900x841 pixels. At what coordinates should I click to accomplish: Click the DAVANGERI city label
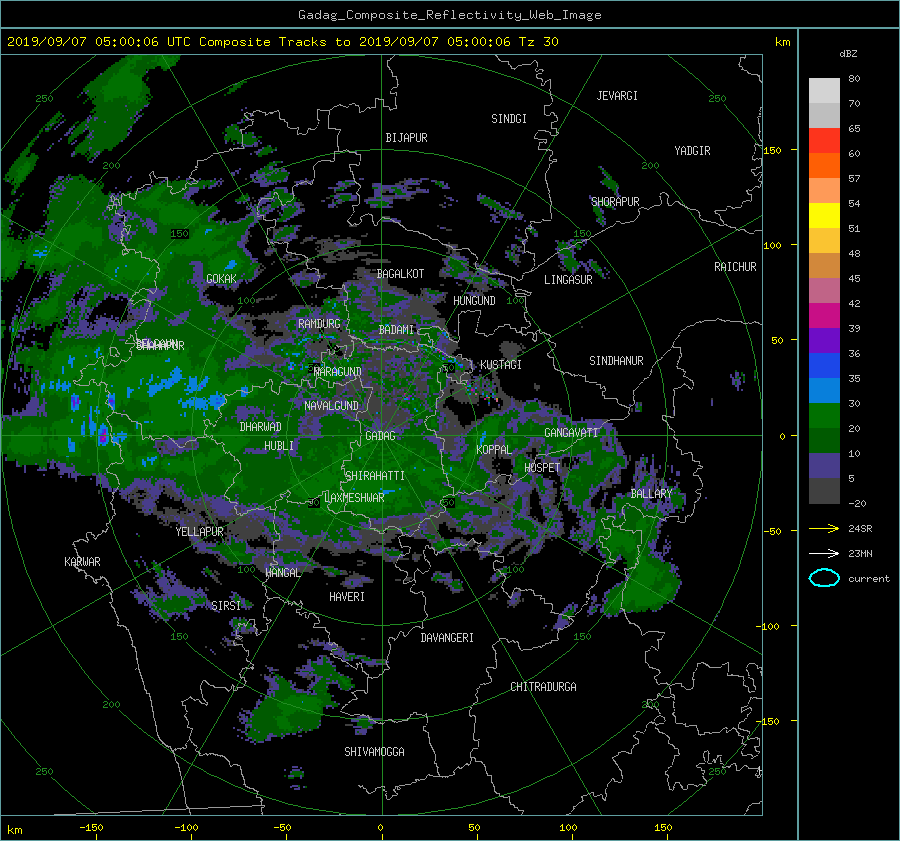[447, 638]
